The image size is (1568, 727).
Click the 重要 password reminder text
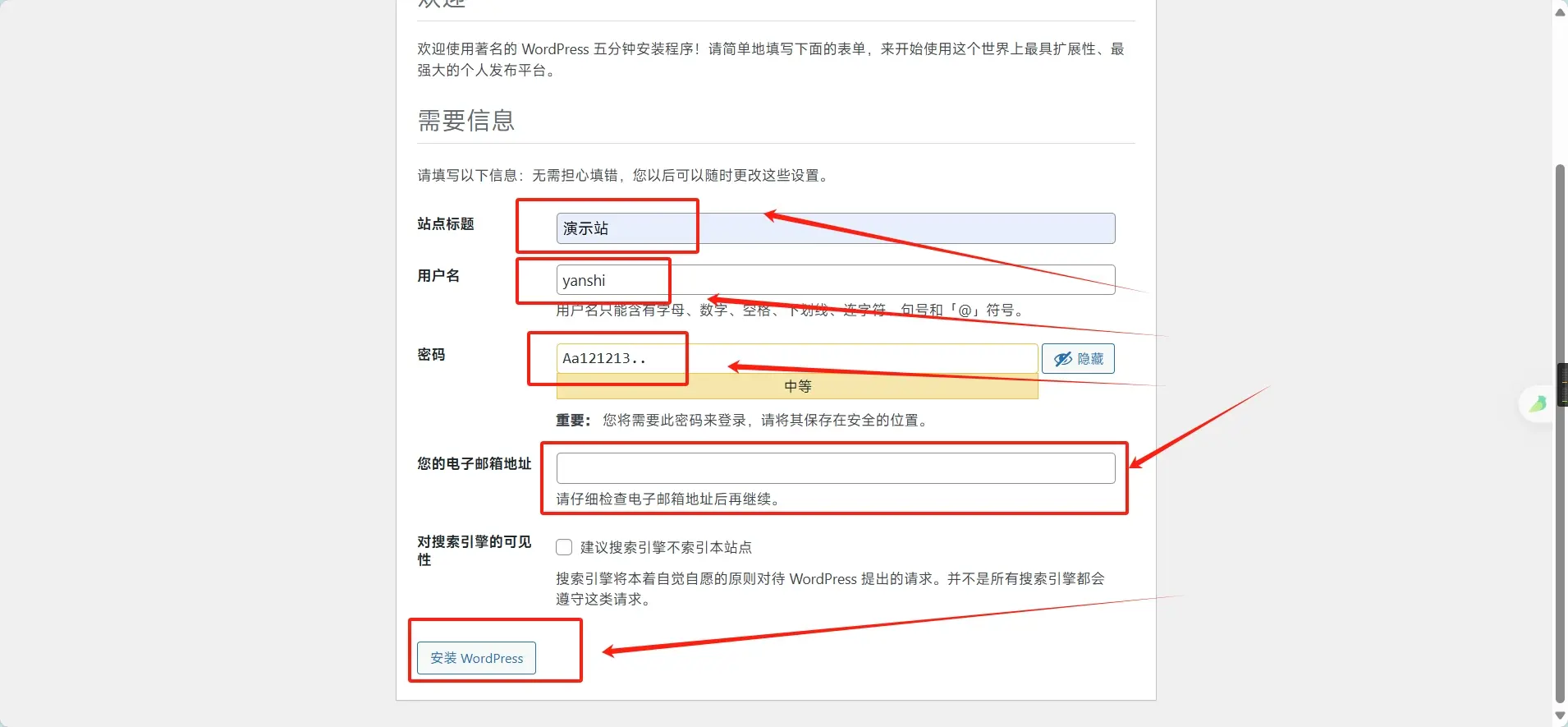744,421
